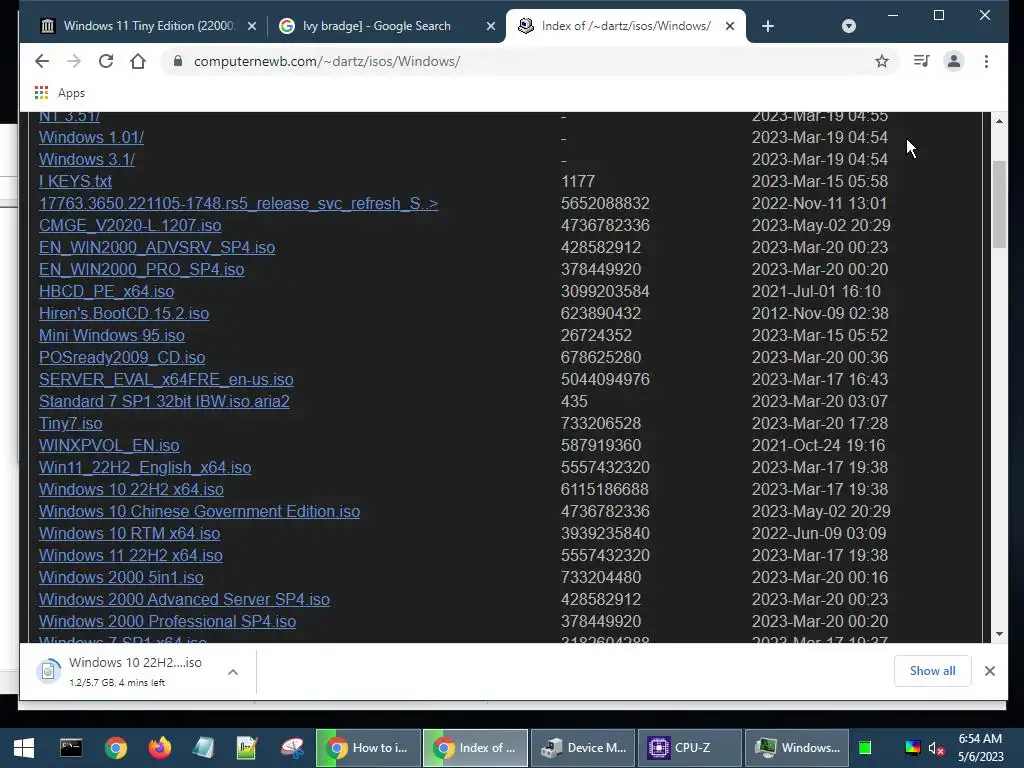Open the Snipping Tool taskbar icon
Image resolution: width=1024 pixels, height=768 pixels.
tap(292, 748)
